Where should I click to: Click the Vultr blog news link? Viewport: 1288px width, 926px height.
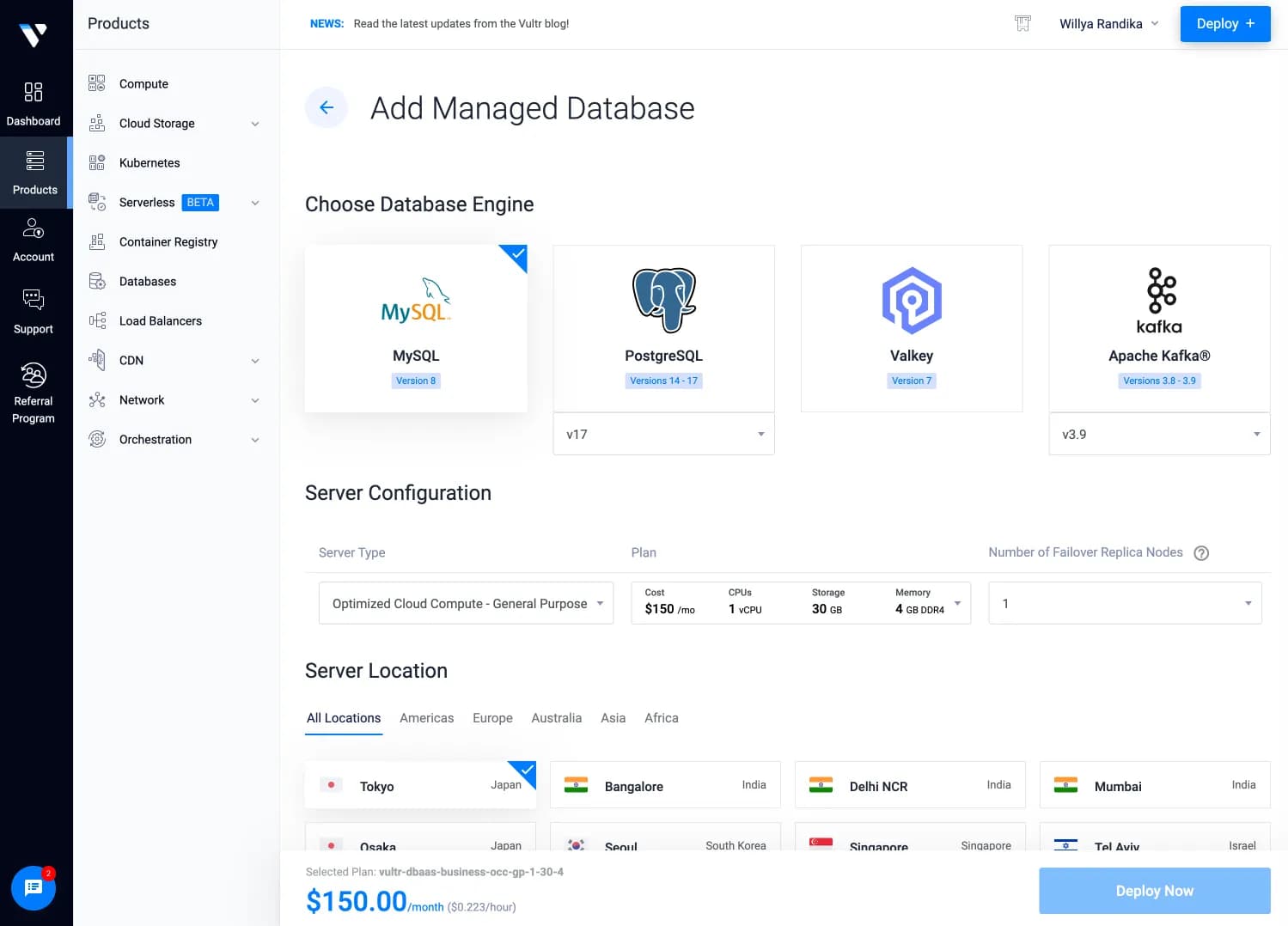(x=461, y=24)
